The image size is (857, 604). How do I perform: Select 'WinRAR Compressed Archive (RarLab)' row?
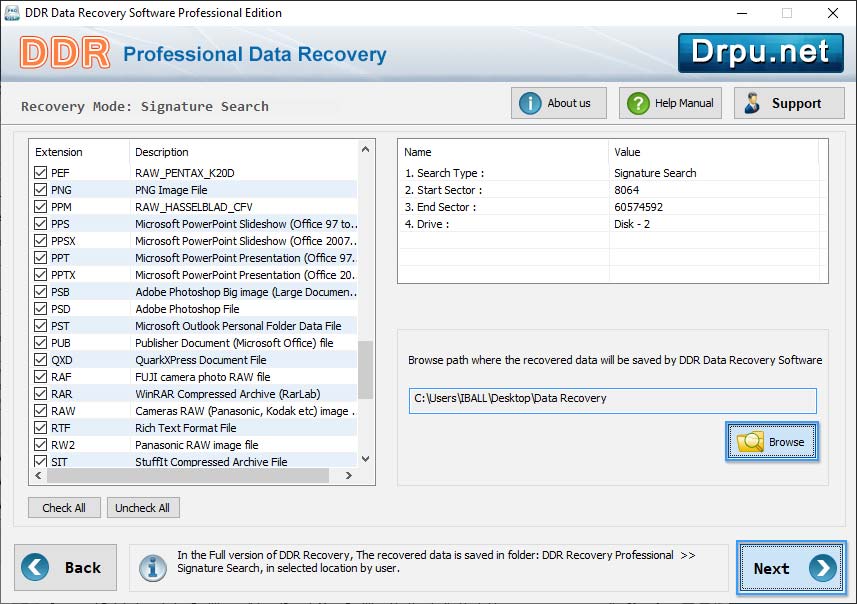[193, 394]
